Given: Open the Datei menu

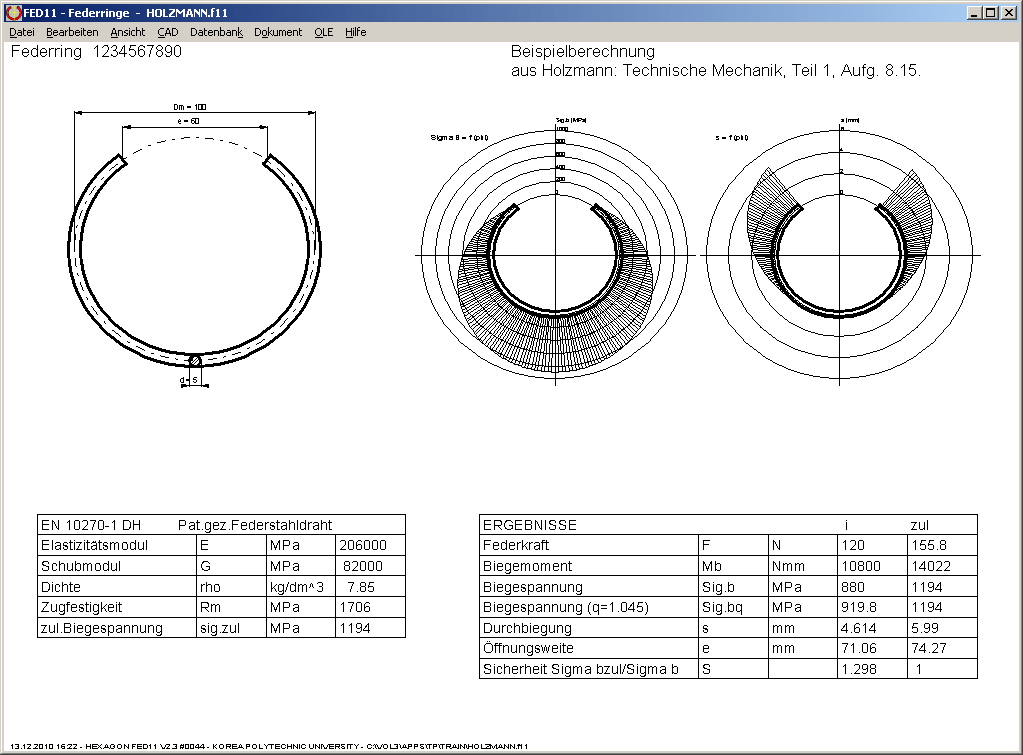Looking at the screenshot, I should tap(22, 32).
